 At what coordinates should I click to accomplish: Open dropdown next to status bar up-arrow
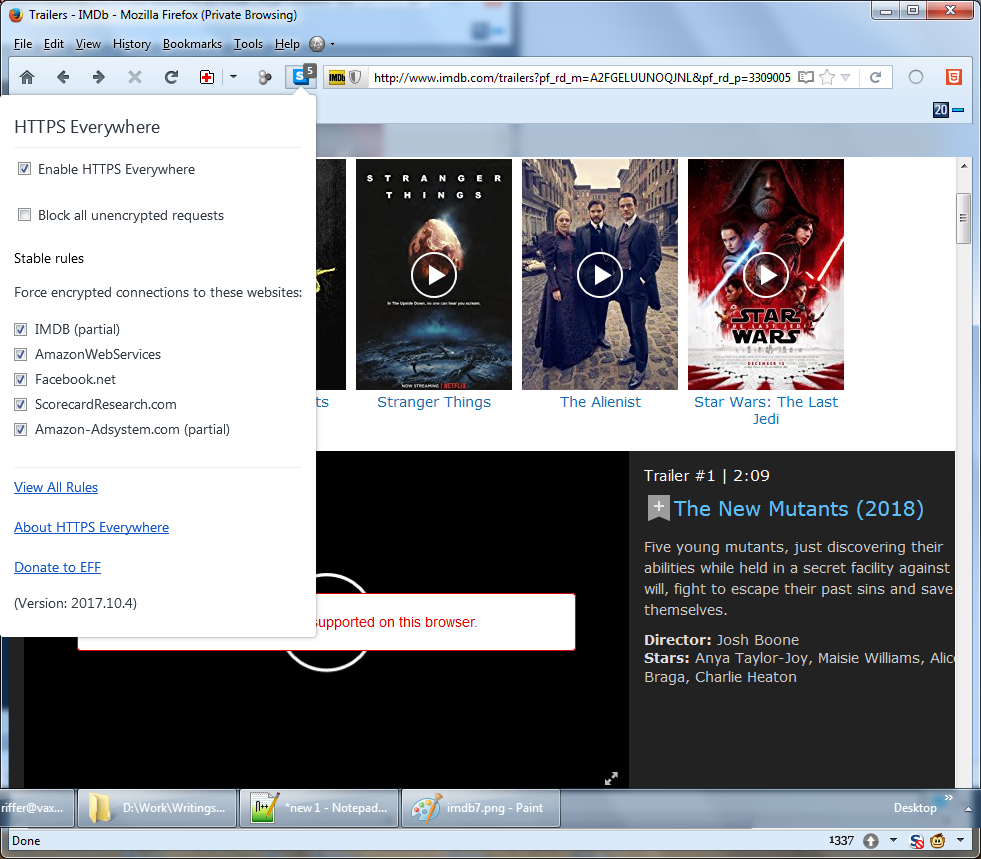(893, 840)
